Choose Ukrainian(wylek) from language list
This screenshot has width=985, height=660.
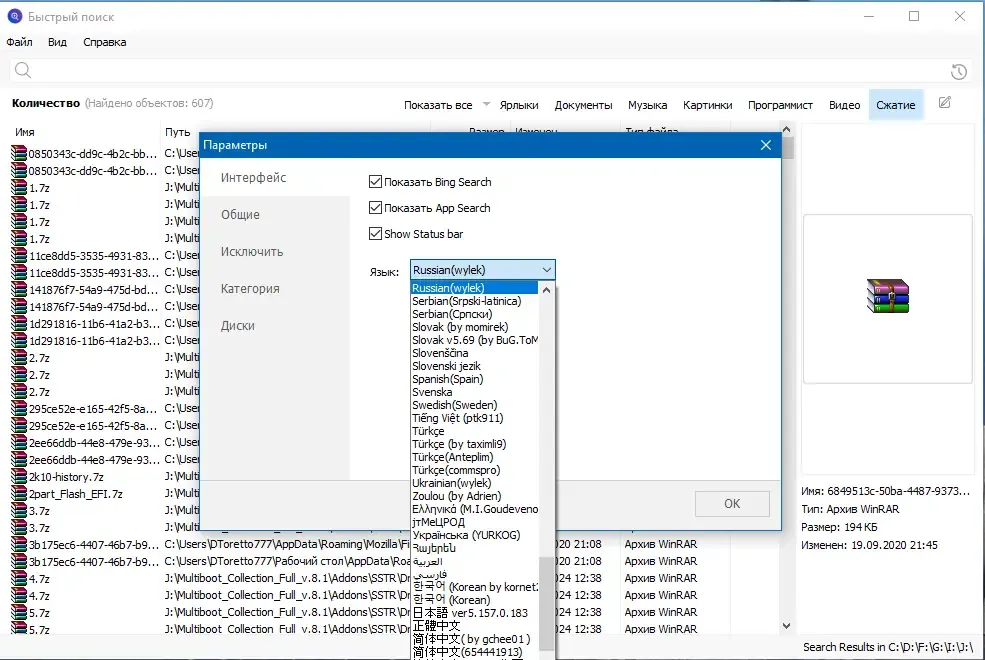452,483
